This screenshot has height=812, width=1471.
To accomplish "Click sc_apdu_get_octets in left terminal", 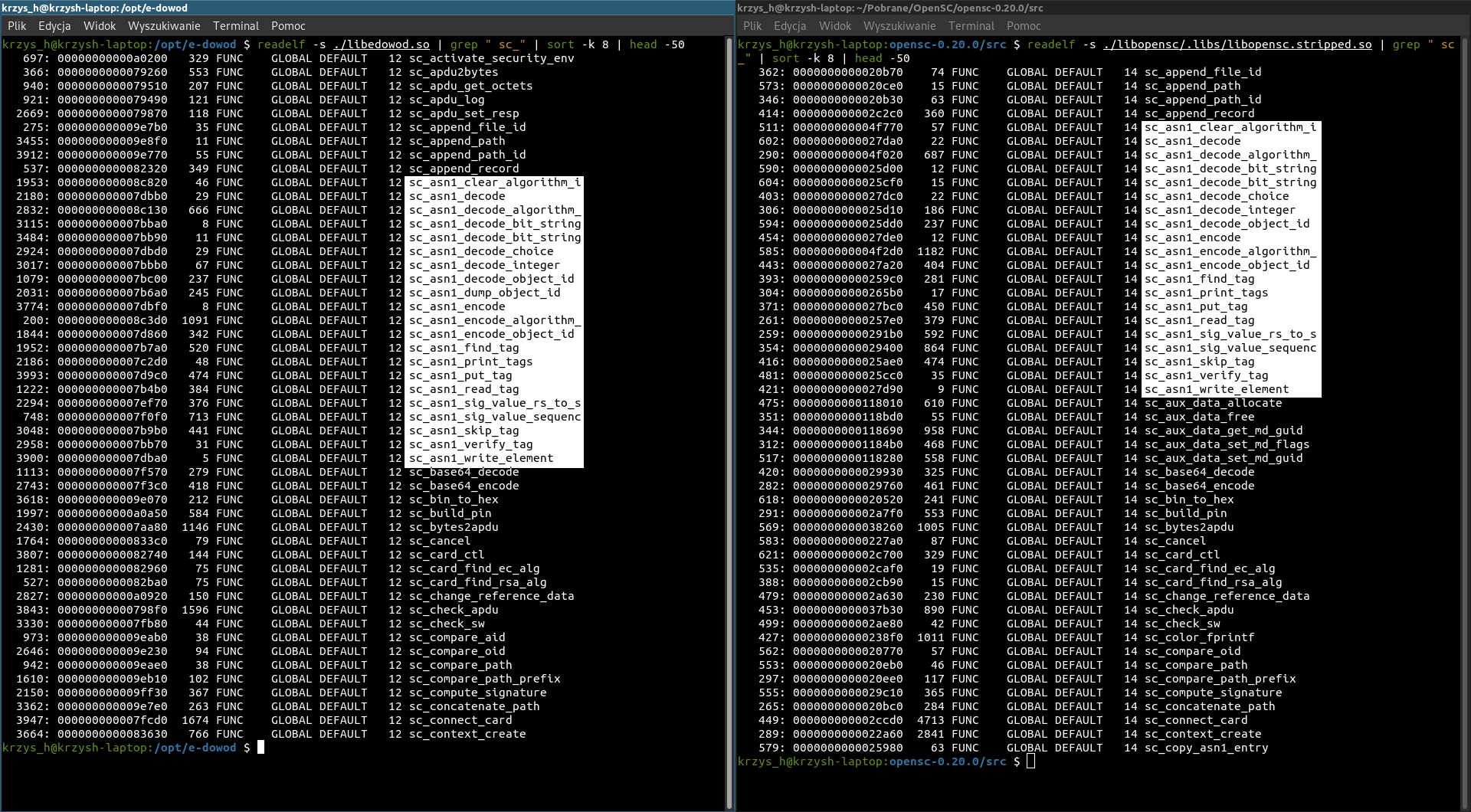I will pyautogui.click(x=470, y=86).
